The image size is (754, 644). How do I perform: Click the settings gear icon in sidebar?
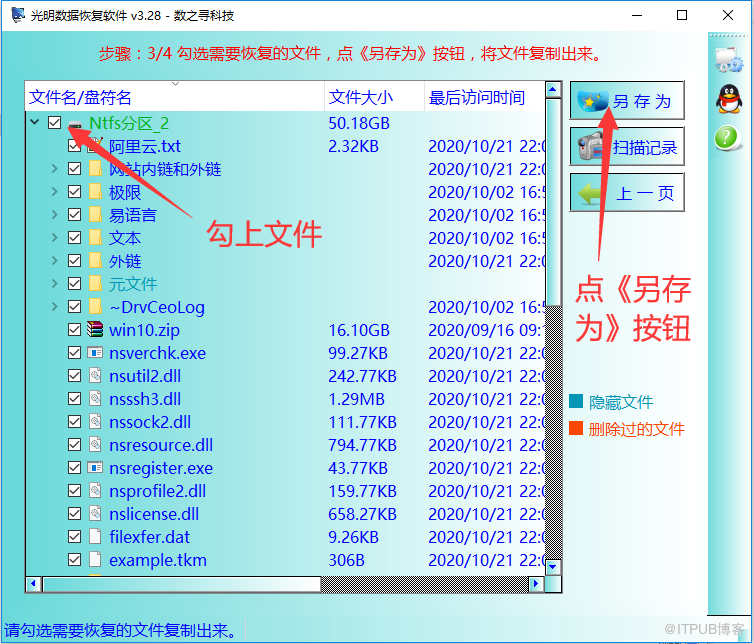728,60
